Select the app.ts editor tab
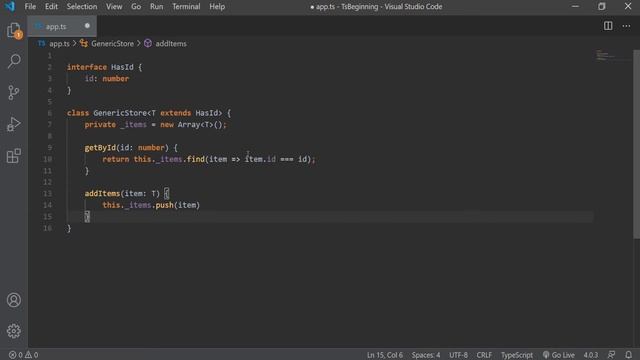 tap(62, 26)
